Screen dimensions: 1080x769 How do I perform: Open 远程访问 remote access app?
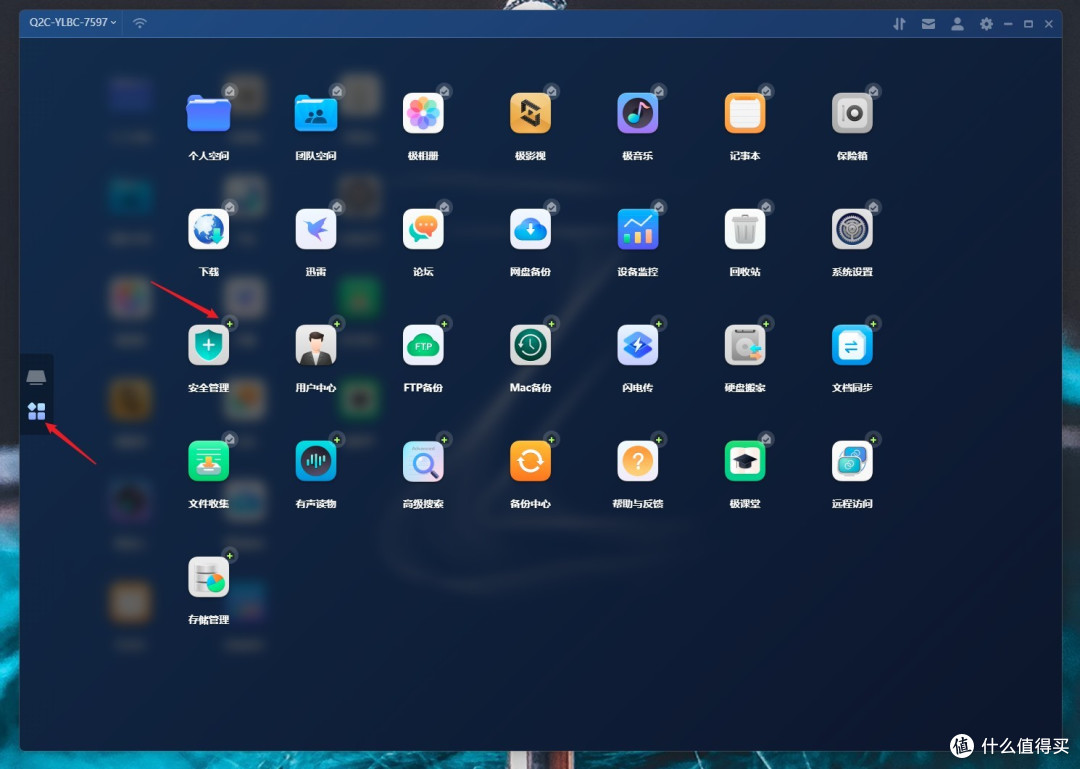[x=853, y=460]
